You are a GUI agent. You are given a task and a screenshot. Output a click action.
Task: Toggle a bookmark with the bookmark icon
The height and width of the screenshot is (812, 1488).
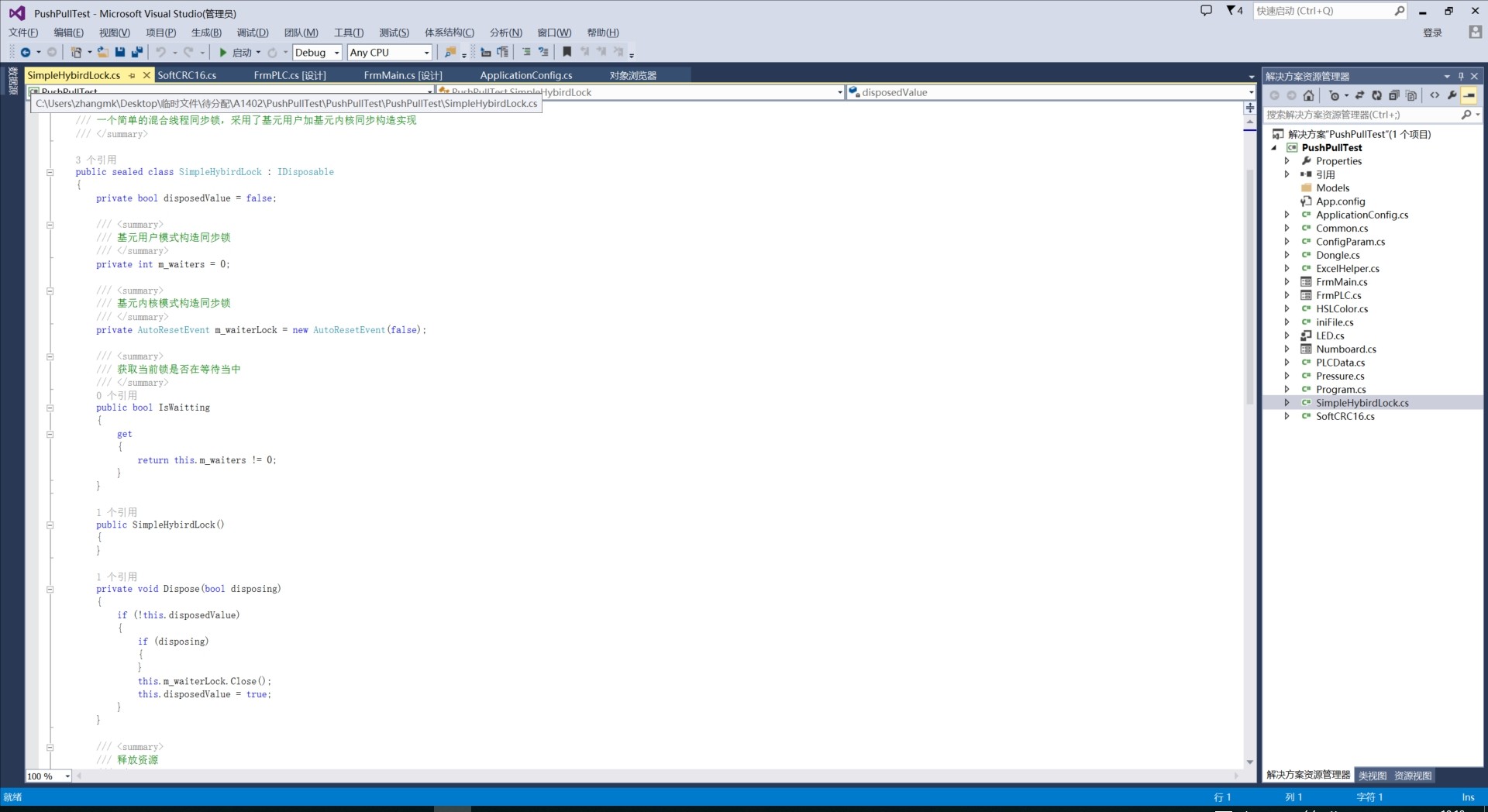coord(567,52)
